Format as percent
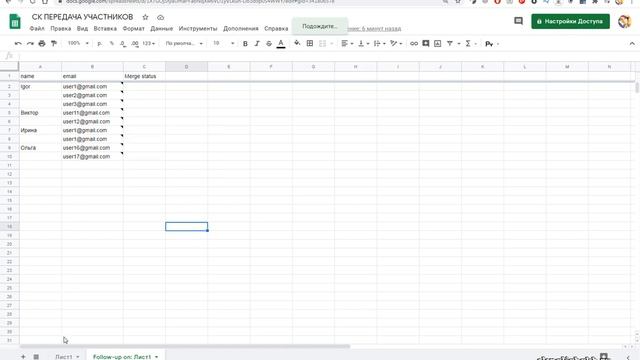 click(x=111, y=44)
